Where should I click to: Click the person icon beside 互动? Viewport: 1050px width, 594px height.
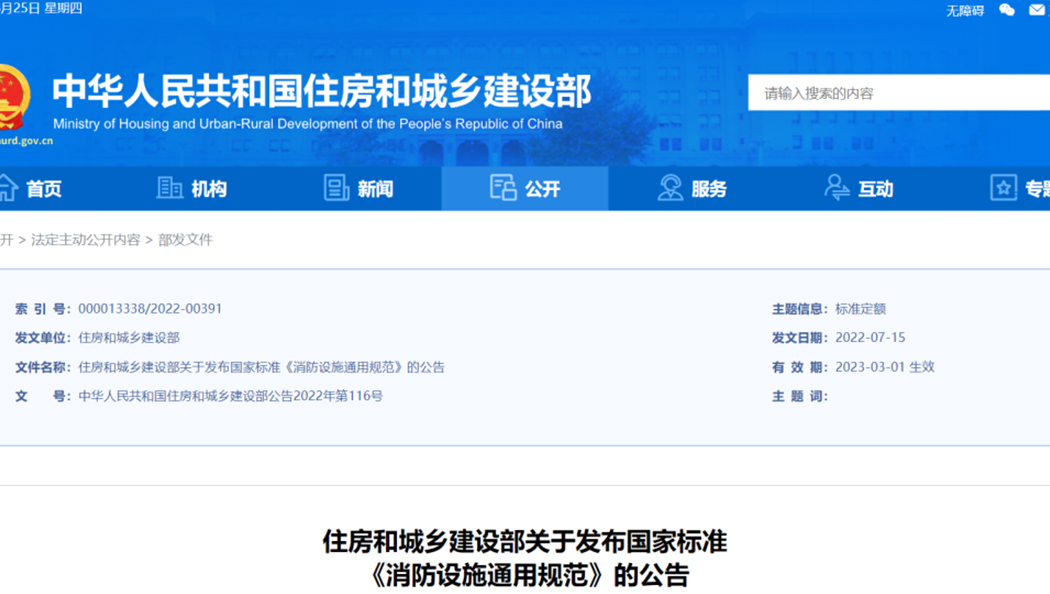(836, 188)
